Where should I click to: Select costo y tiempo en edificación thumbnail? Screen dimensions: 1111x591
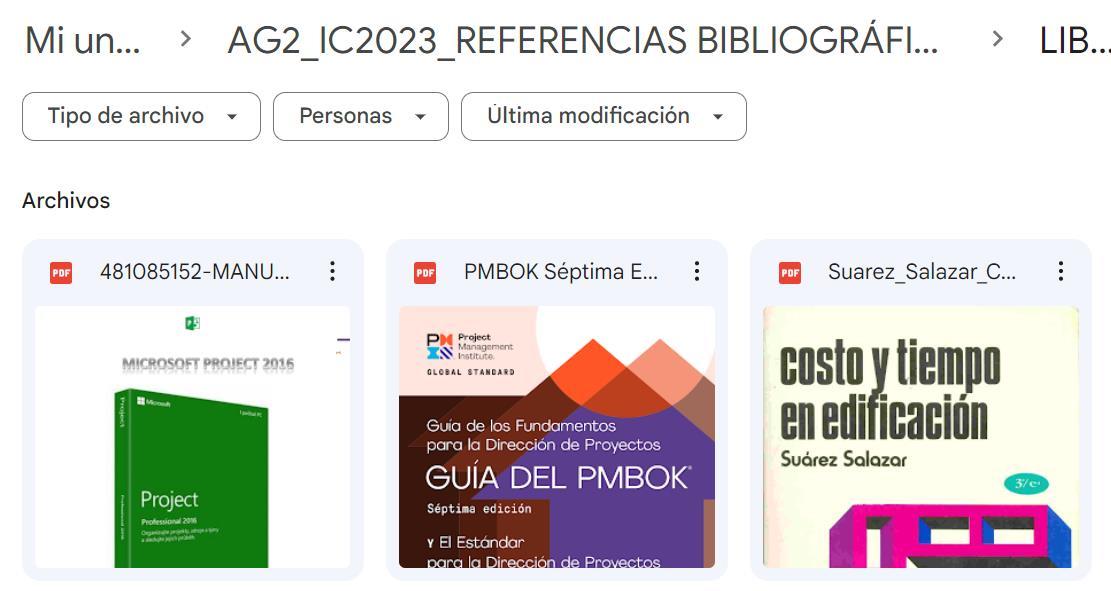[x=921, y=437]
